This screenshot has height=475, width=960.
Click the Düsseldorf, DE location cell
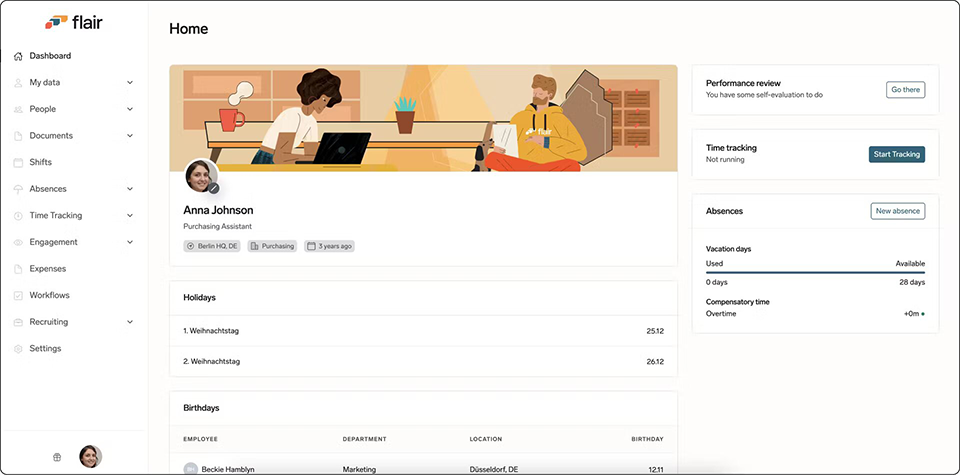tap(493, 469)
